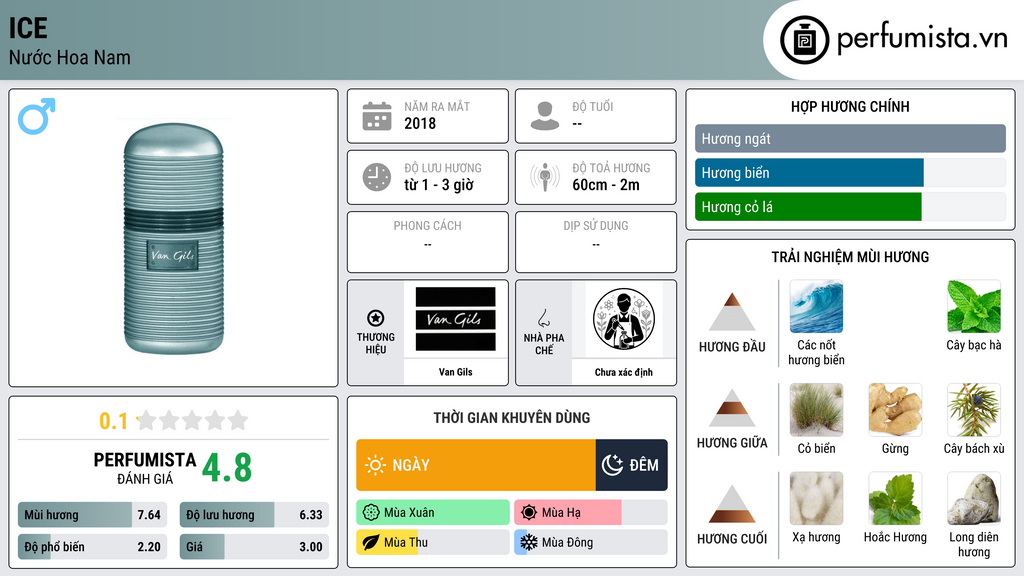Click the Hương cỏ lá accord bar
1024x576 pixels.
(x=850, y=206)
